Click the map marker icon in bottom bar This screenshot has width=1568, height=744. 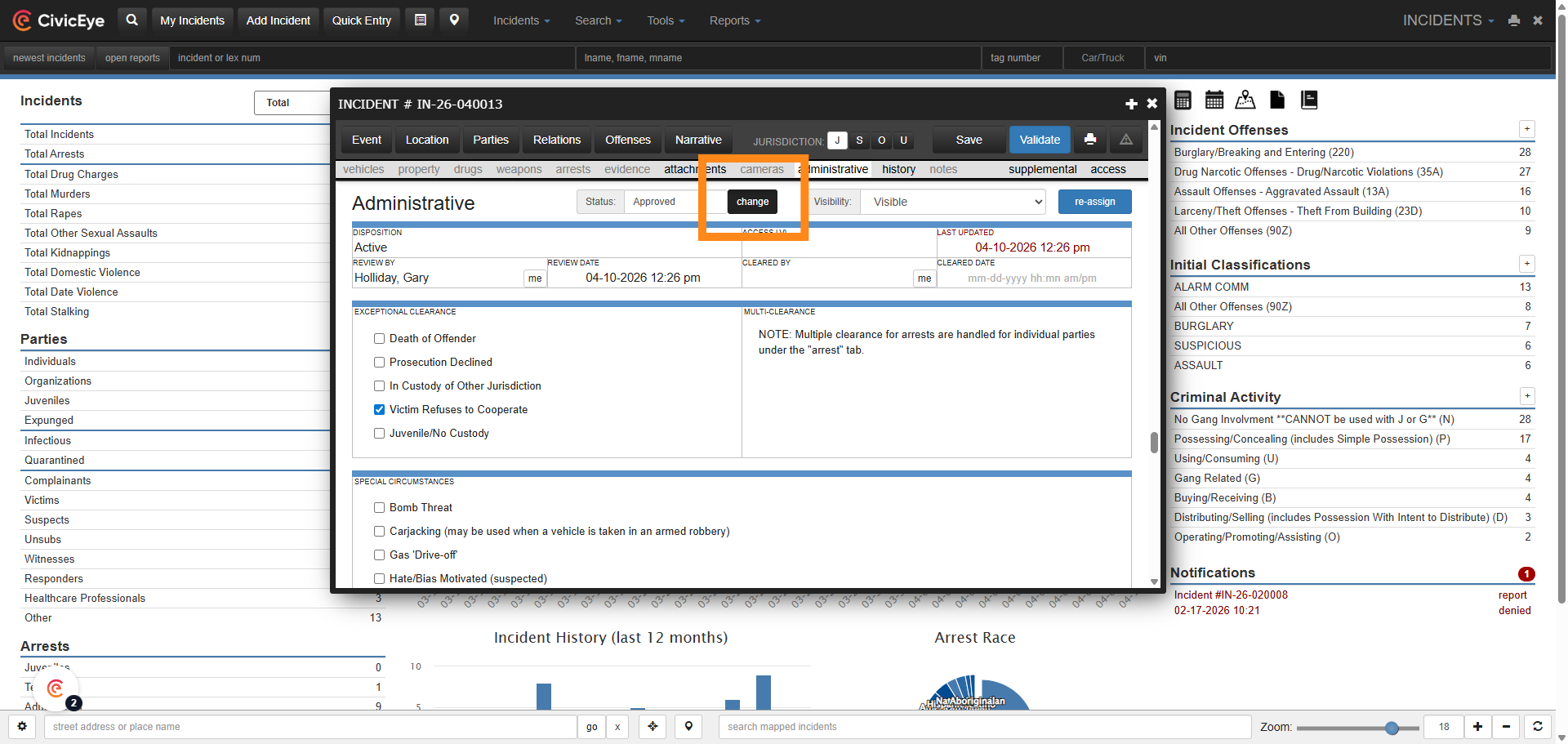point(688,726)
